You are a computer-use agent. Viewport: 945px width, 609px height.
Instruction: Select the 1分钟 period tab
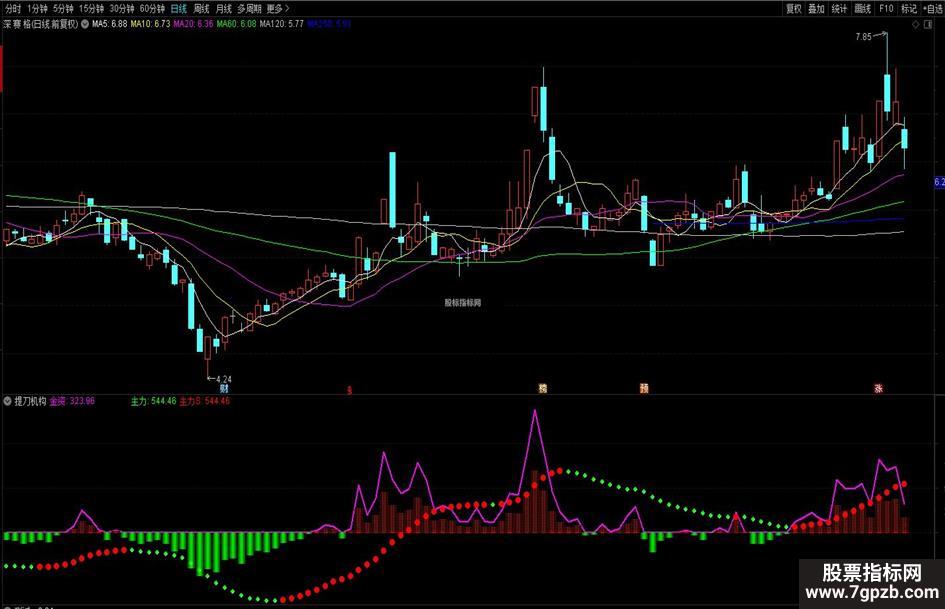tap(37, 8)
